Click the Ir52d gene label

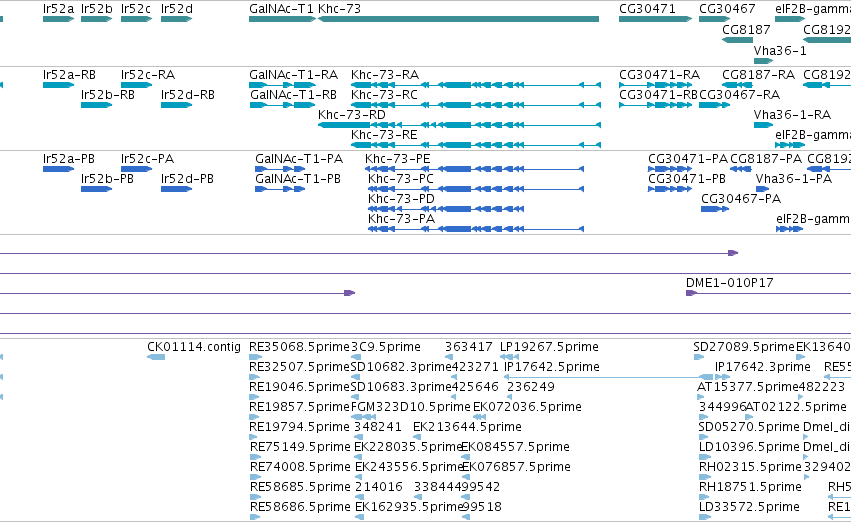click(x=177, y=9)
